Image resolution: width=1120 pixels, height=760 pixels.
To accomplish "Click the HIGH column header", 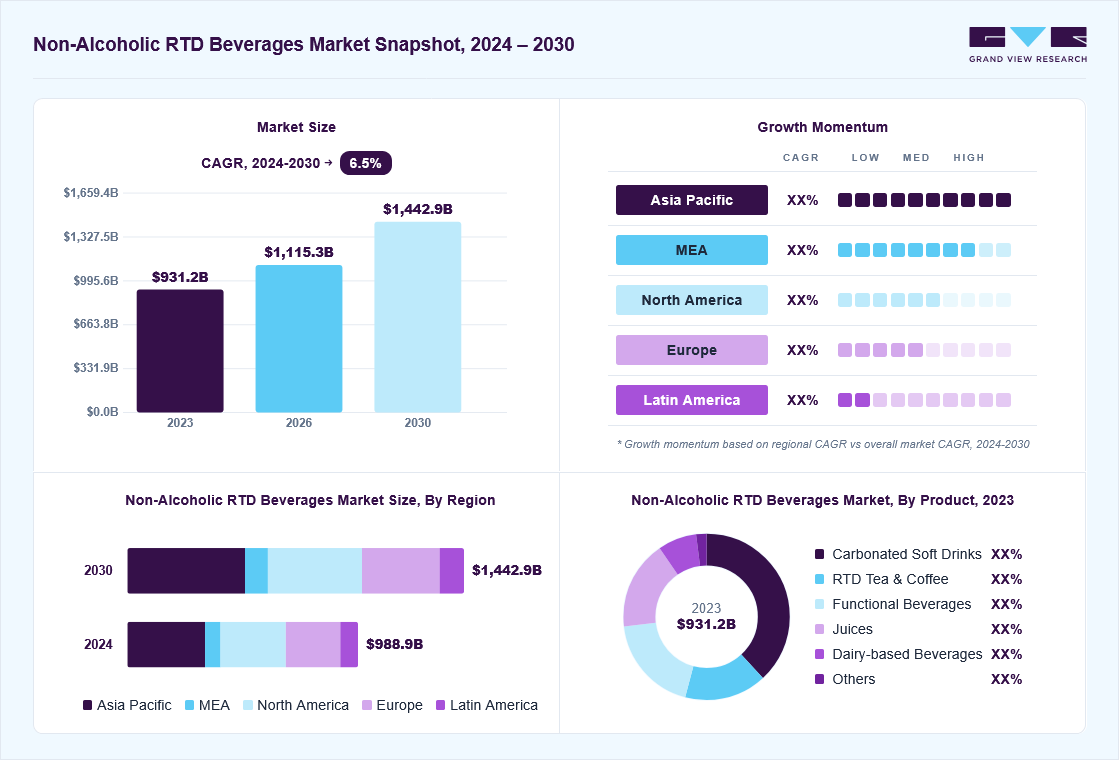I will point(969,158).
